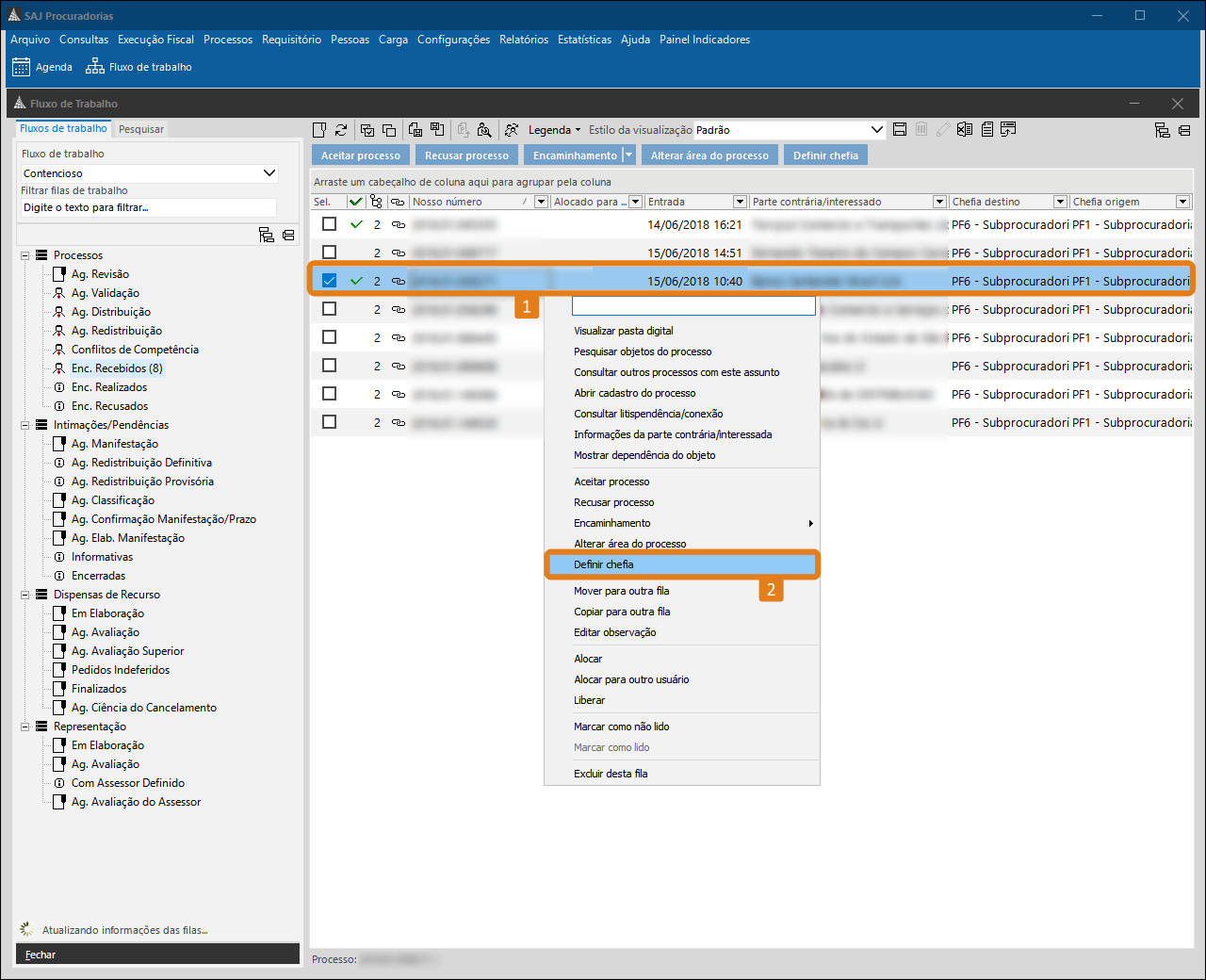Collapse the Representação tree node

[25, 727]
